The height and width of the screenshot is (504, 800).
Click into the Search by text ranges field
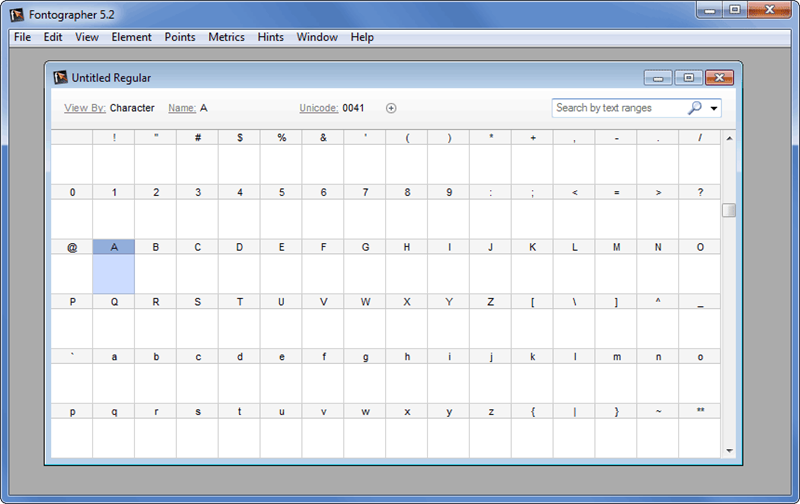pos(617,108)
